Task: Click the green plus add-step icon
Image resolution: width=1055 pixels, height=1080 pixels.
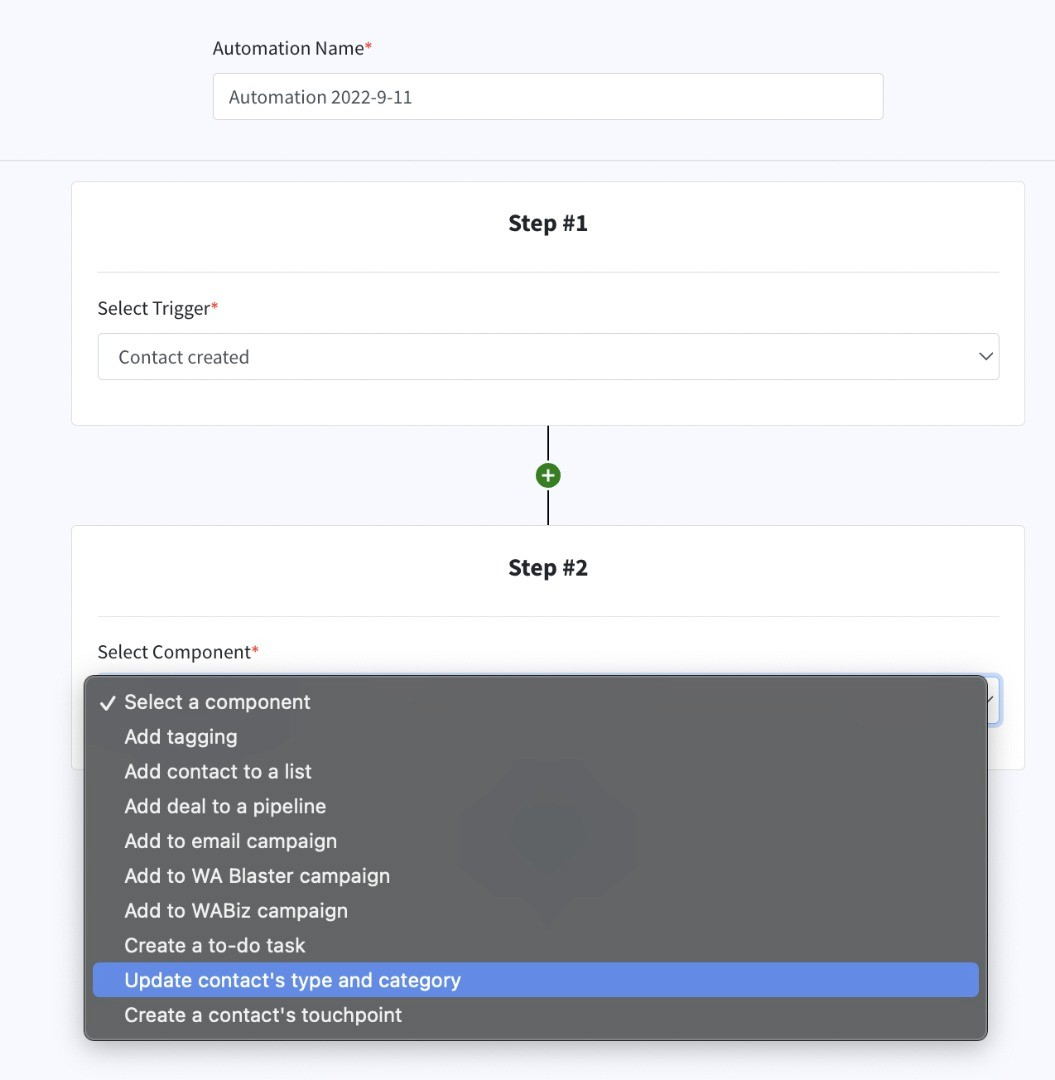Action: click(548, 476)
